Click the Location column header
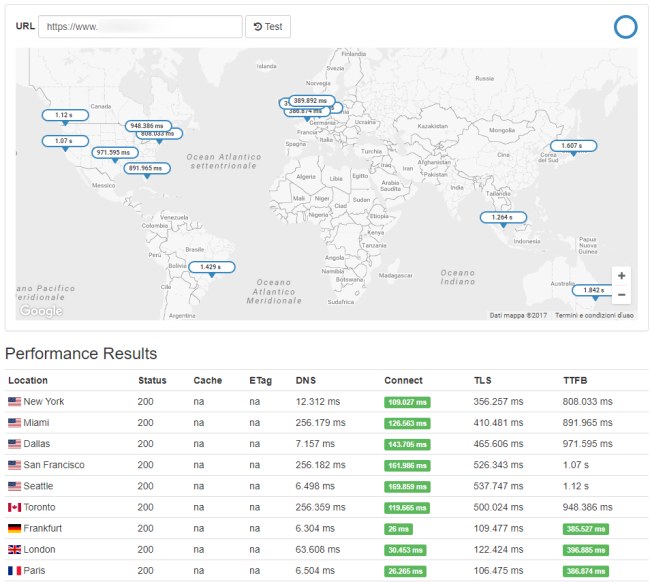Viewport: 650px width, 582px height. pyautogui.click(x=28, y=380)
